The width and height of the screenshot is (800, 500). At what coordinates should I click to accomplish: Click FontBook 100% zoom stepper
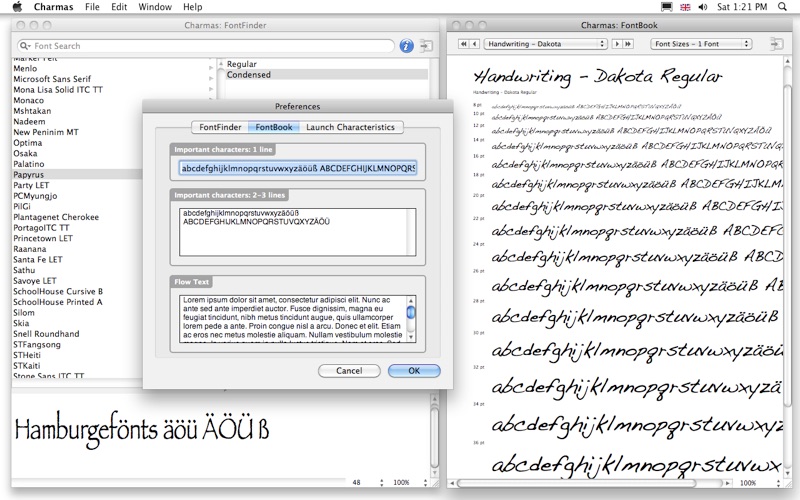(778, 483)
